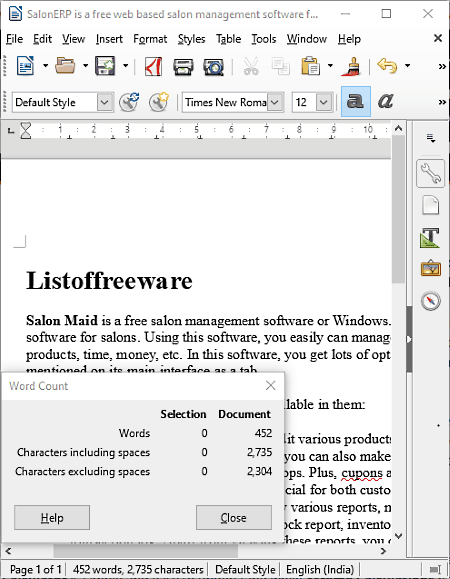The image size is (450, 579).
Task: Click the font name input field
Action: pos(225,102)
